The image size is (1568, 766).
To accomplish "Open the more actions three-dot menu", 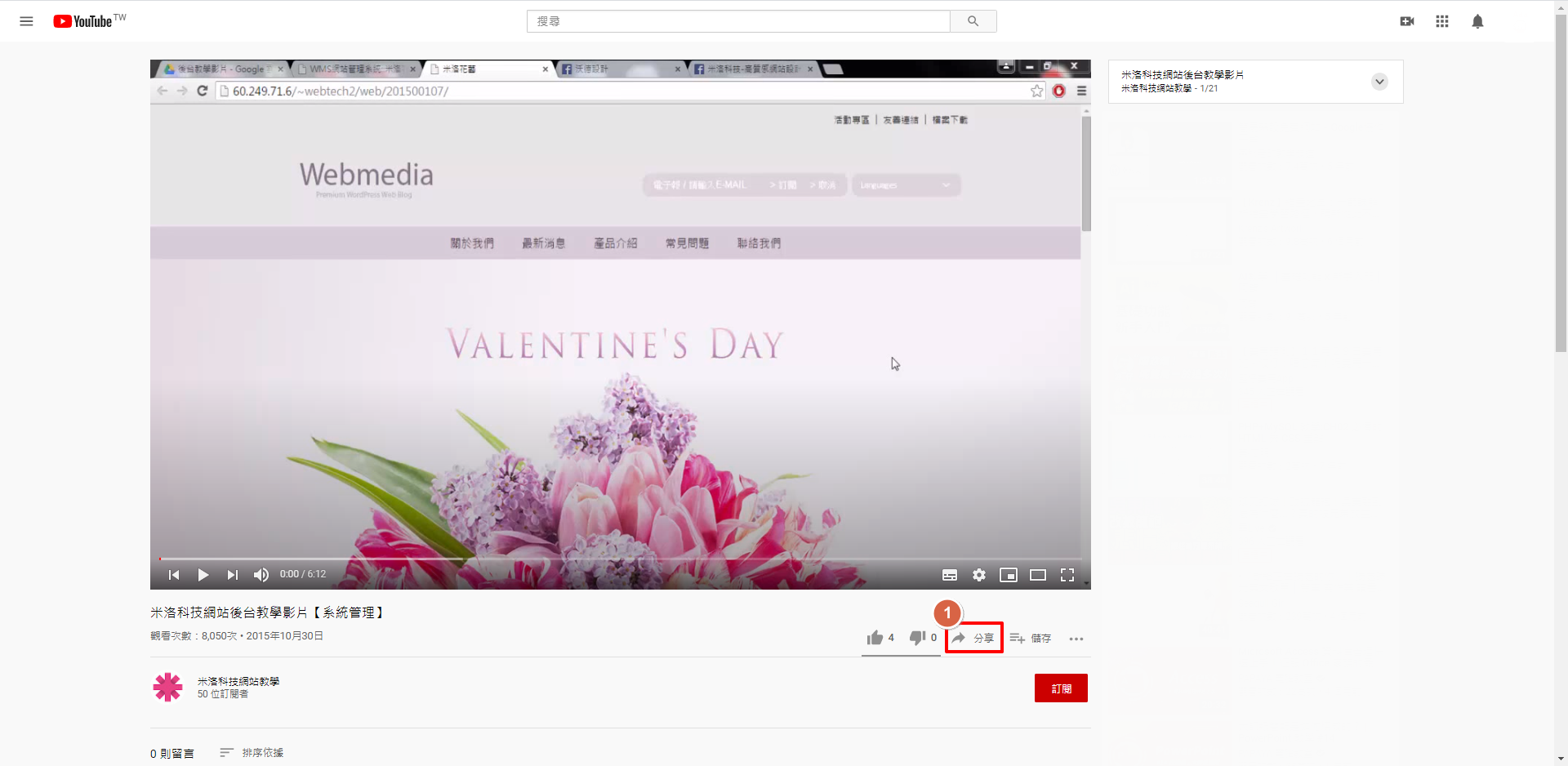I will pyautogui.click(x=1076, y=639).
